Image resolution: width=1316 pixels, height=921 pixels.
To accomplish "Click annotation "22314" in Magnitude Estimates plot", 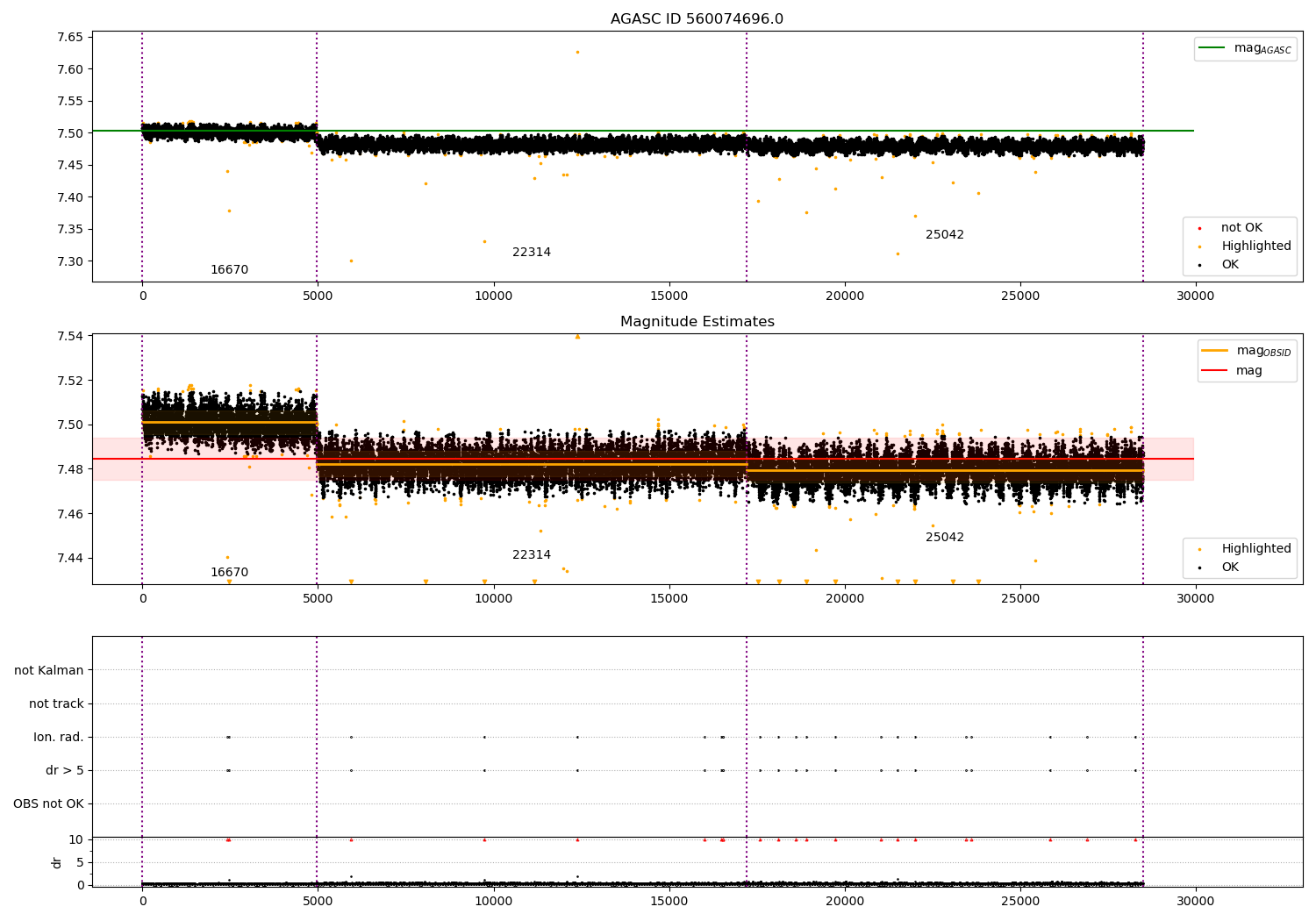I will pos(532,555).
